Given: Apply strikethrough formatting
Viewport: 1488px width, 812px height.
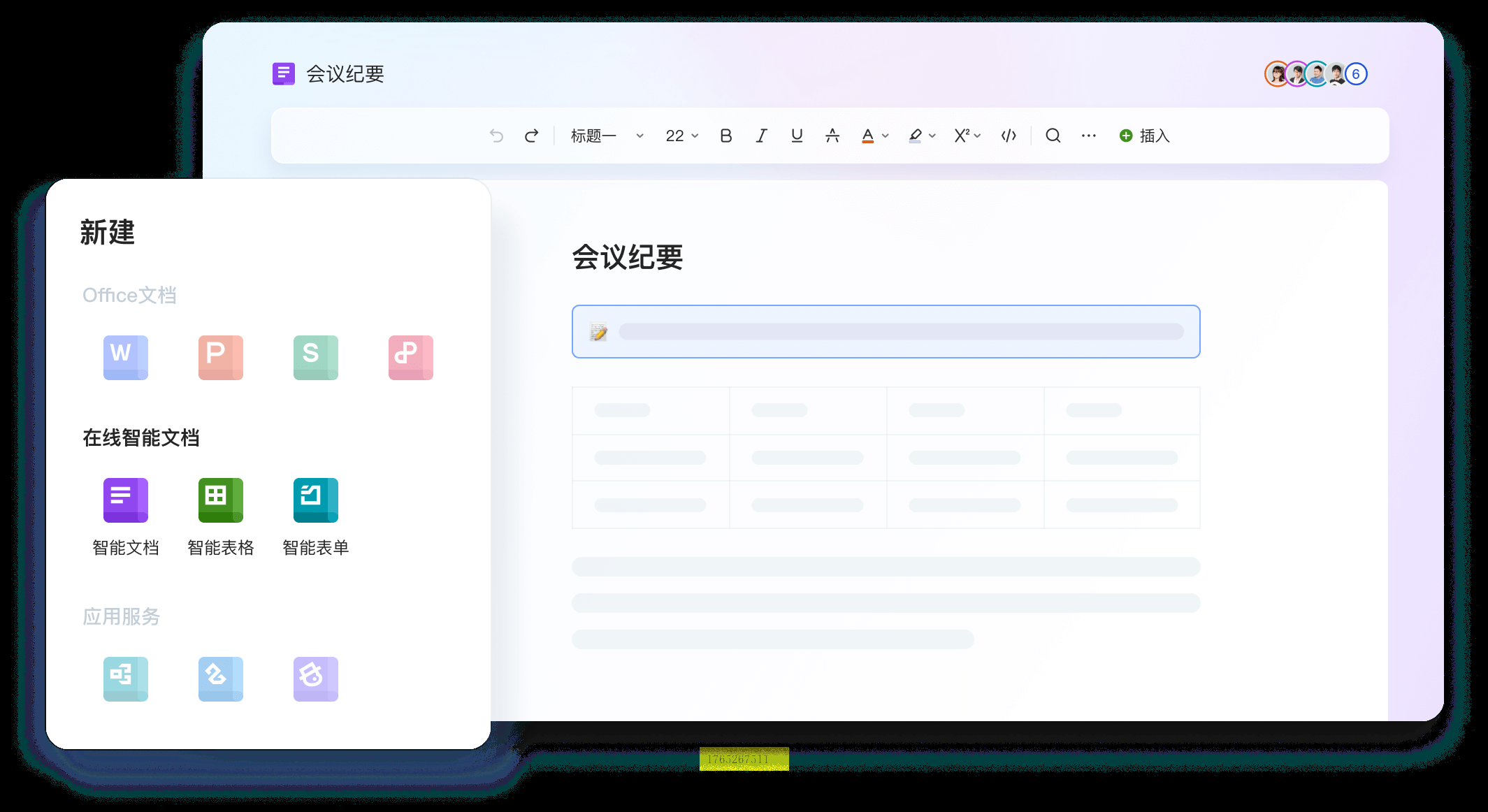Looking at the screenshot, I should pos(832,136).
